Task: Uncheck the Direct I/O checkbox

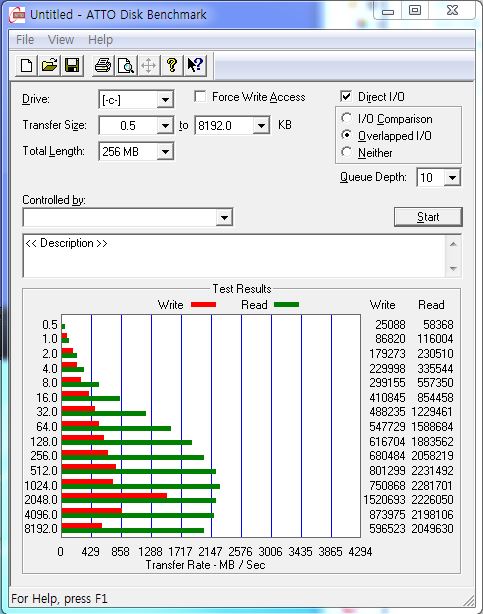Action: coord(346,96)
